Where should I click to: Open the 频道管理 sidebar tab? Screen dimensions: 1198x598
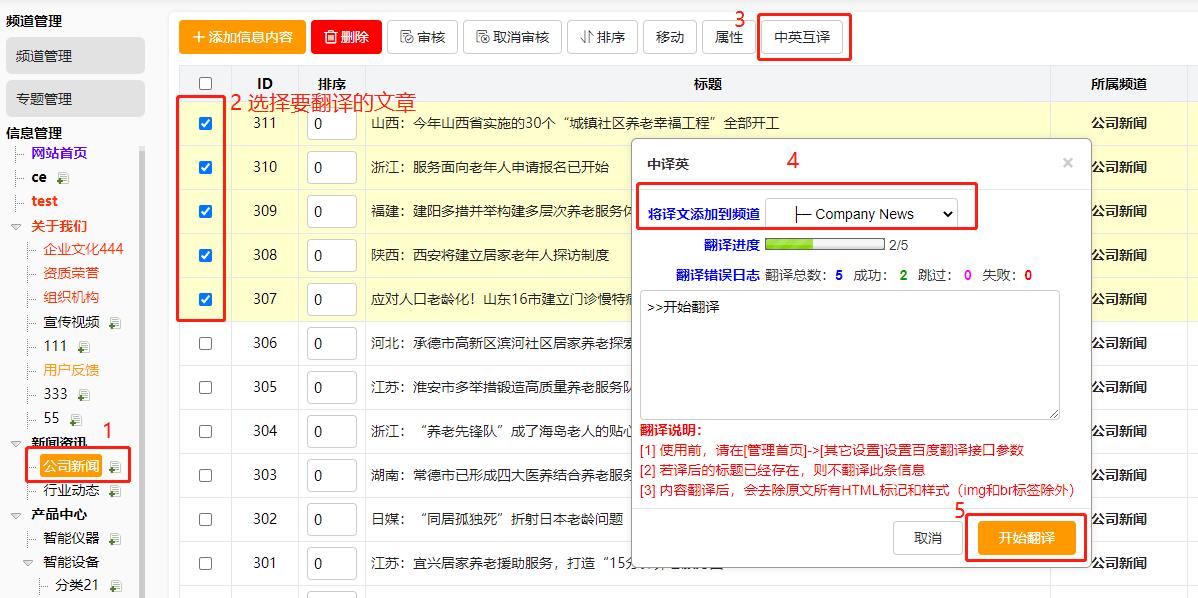coord(75,56)
